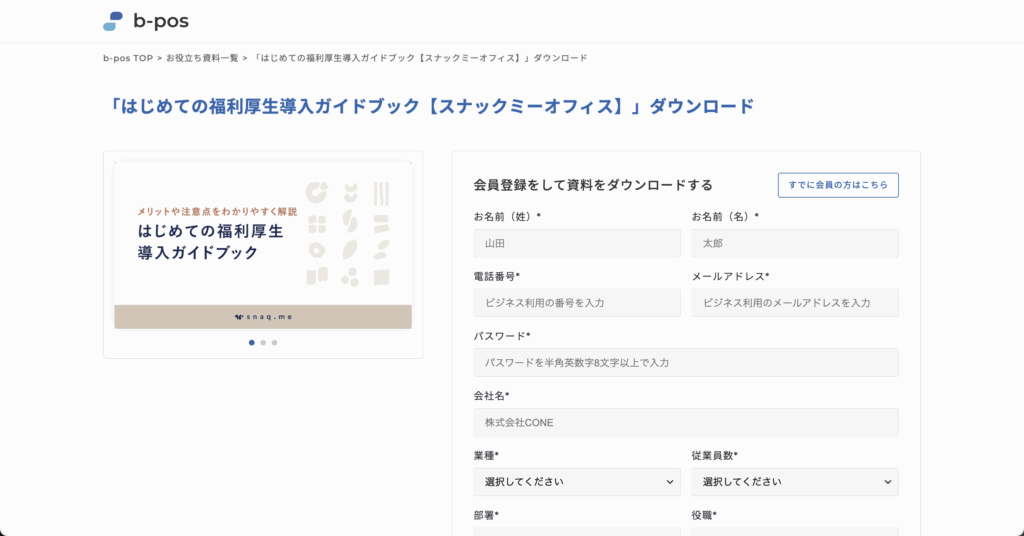Image resolution: width=1024 pixels, height=536 pixels.
Task: Select third carousel dot indicator
Action: point(274,343)
